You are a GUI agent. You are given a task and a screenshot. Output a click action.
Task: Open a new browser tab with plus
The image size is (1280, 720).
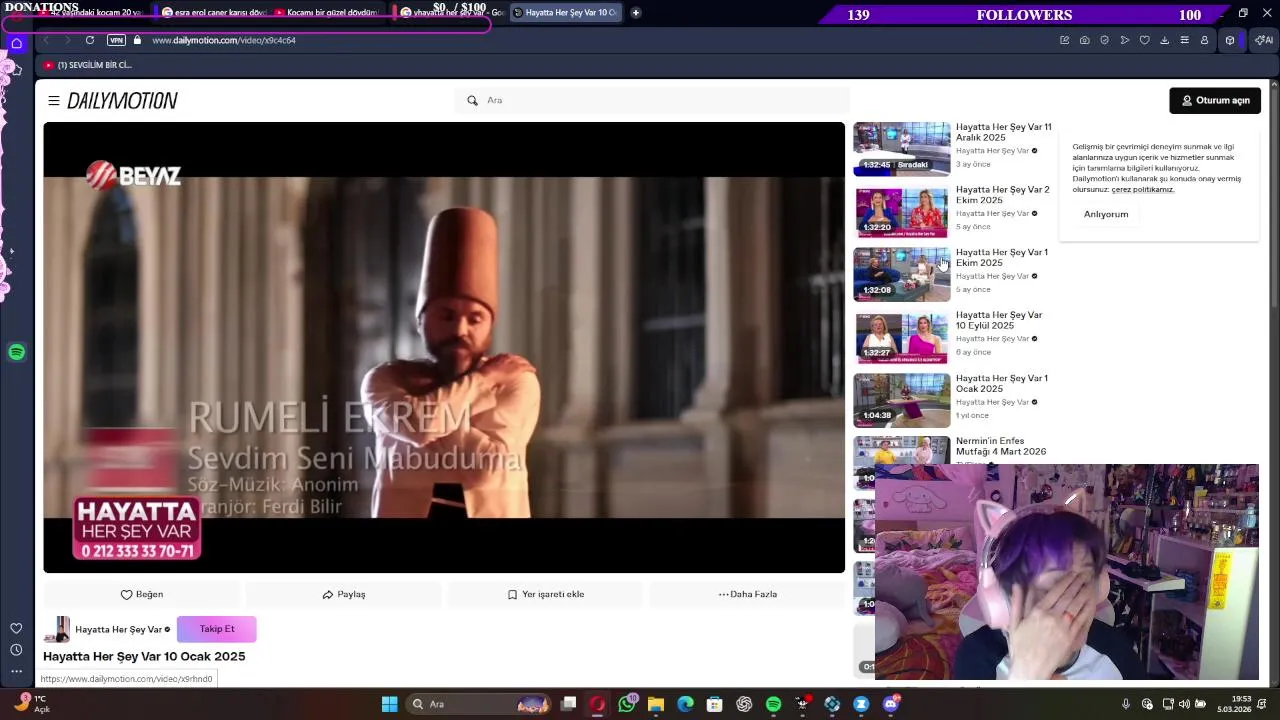pyautogui.click(x=636, y=13)
